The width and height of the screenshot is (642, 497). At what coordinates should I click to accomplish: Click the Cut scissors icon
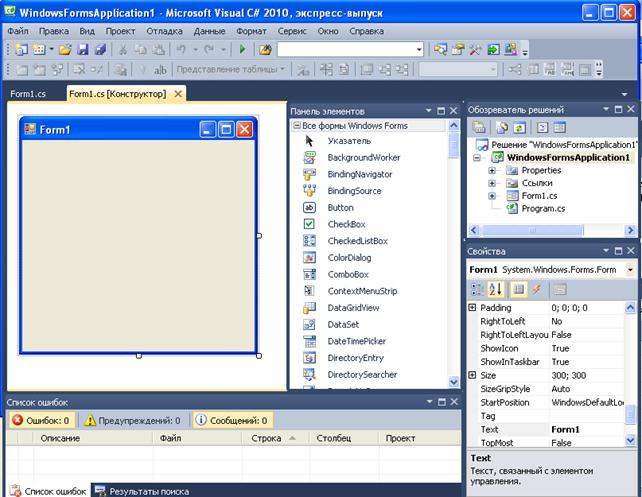coord(123,50)
